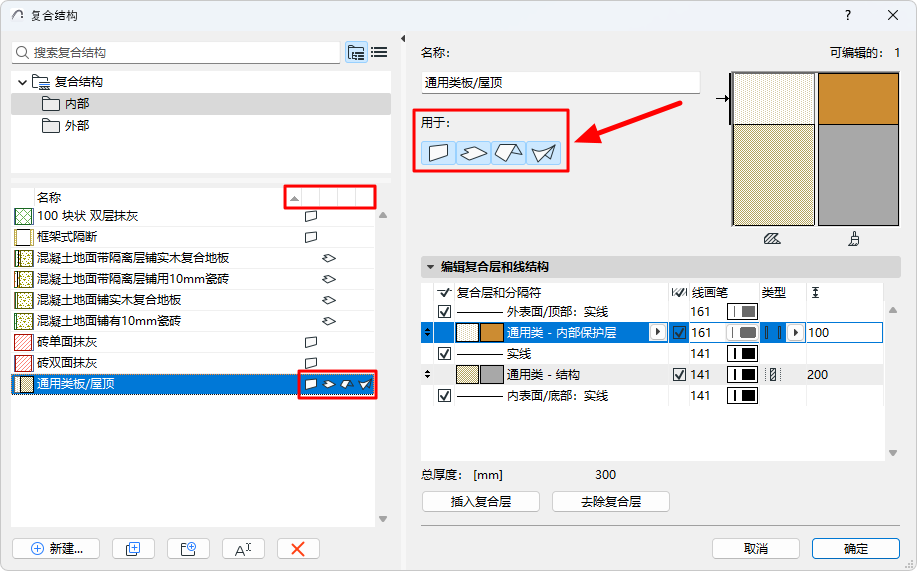Collapse the left panel with small arrow
Viewport: 917px width, 571px height.
(403, 39)
